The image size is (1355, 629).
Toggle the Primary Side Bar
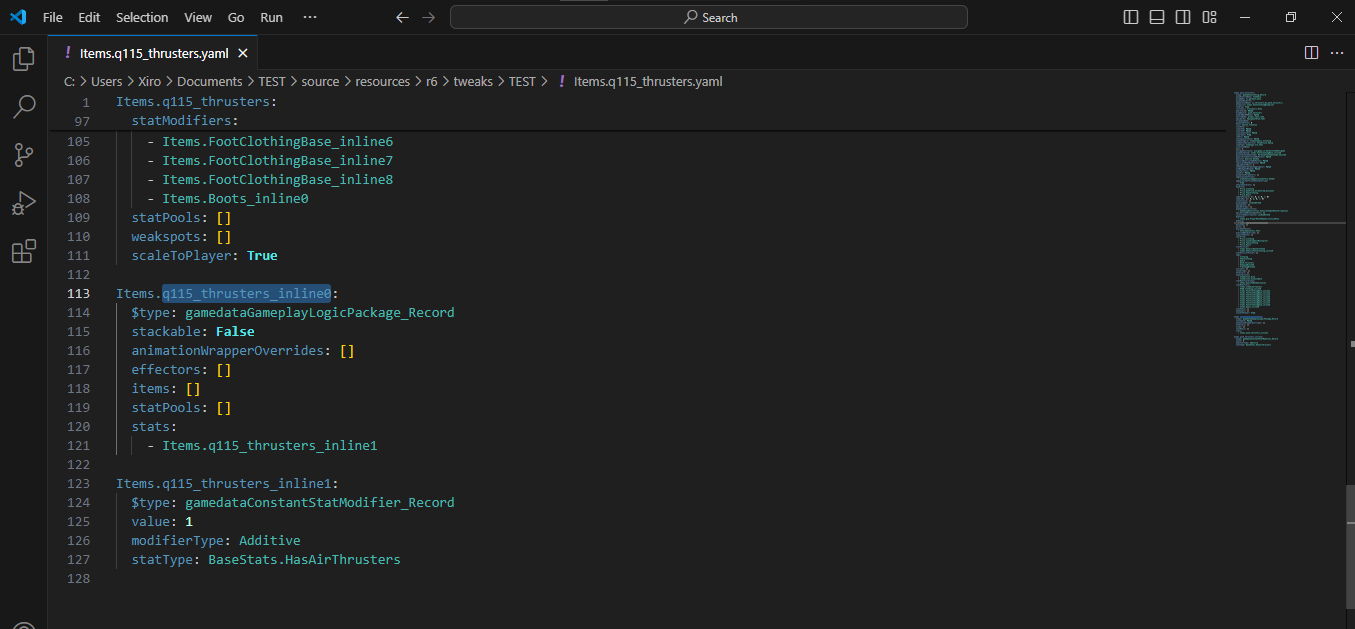tap(1131, 17)
